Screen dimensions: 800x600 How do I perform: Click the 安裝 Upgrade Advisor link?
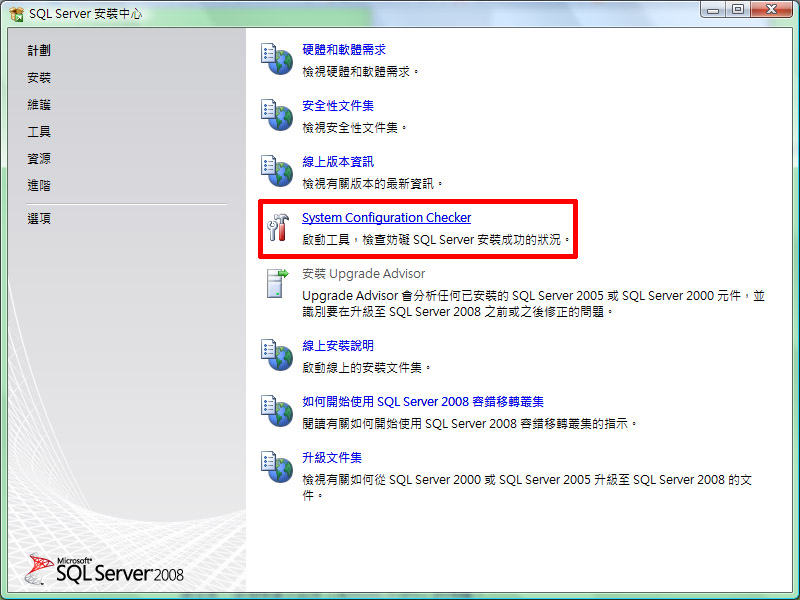[x=363, y=274]
